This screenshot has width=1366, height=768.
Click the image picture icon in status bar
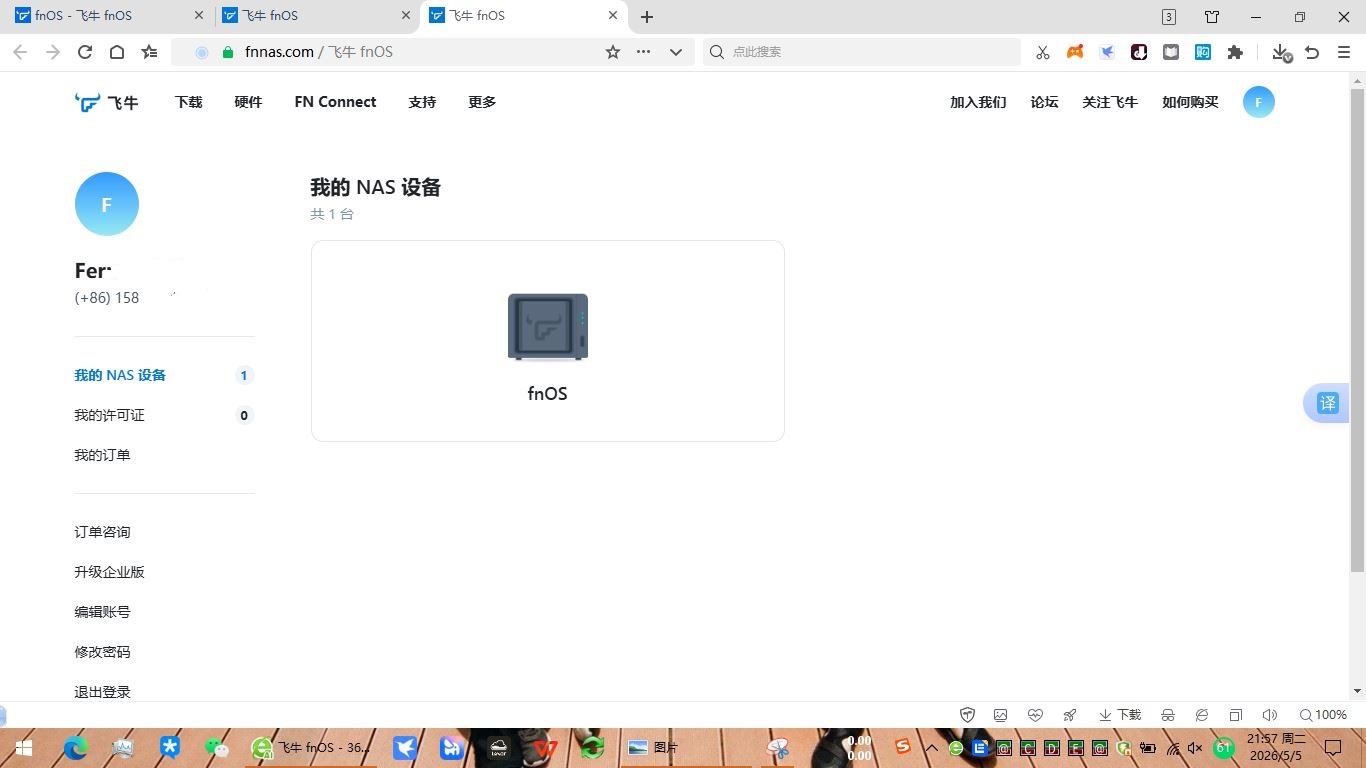pyautogui.click(x=1000, y=715)
